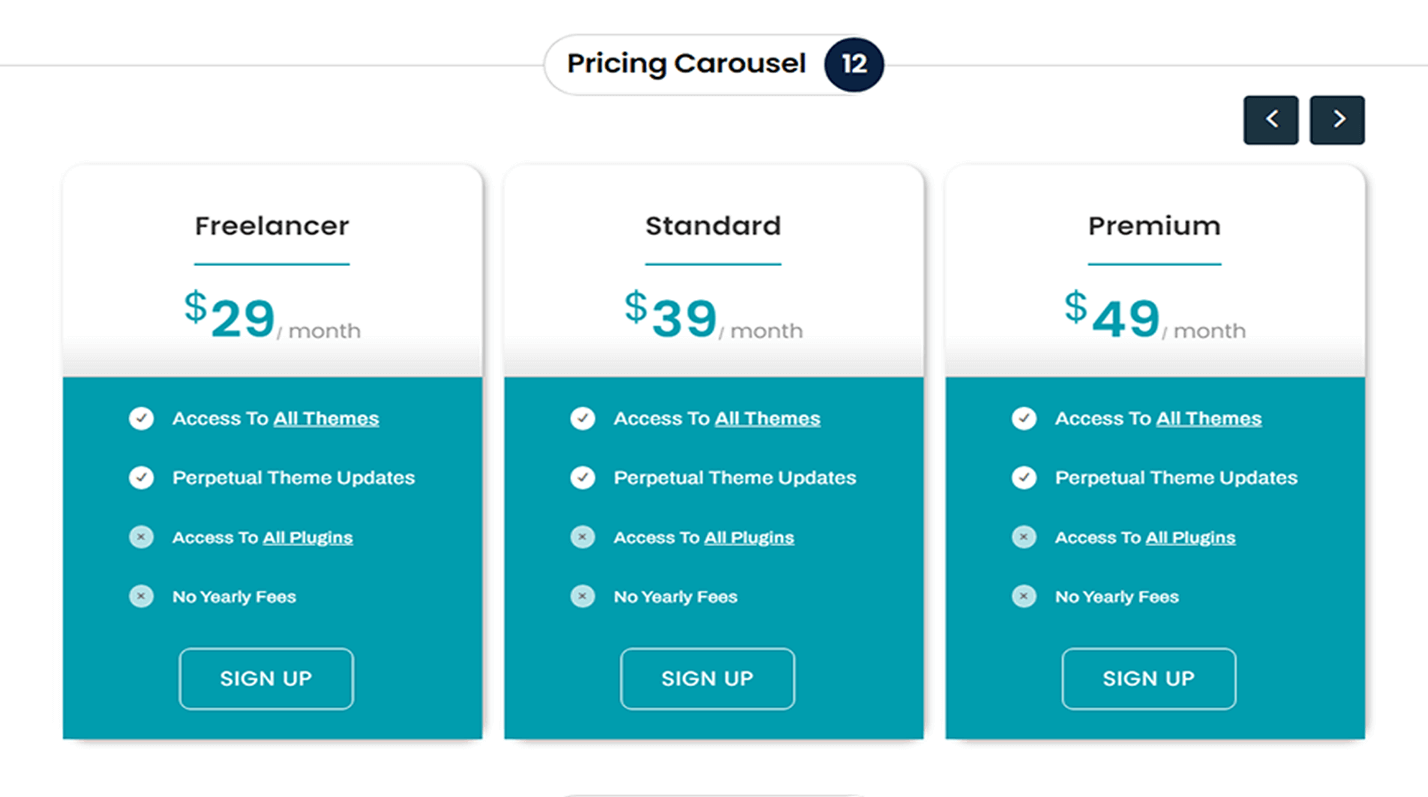Screen dimensions: 1428x797
Task: Click the Freelancer All Themes checkmark icon
Action: point(141,418)
